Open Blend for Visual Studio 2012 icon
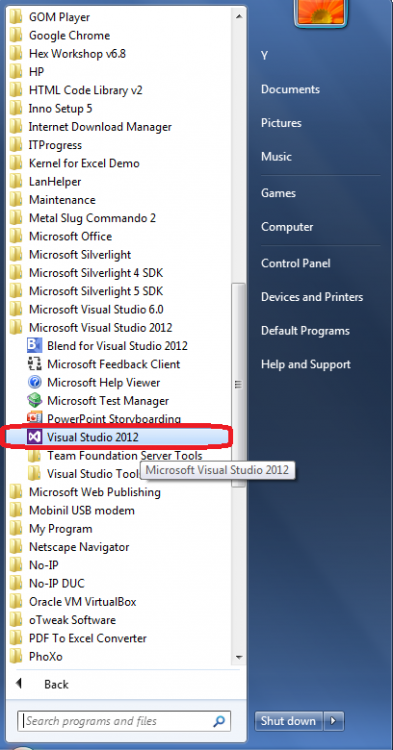The width and height of the screenshot is (393, 750). coord(34,346)
